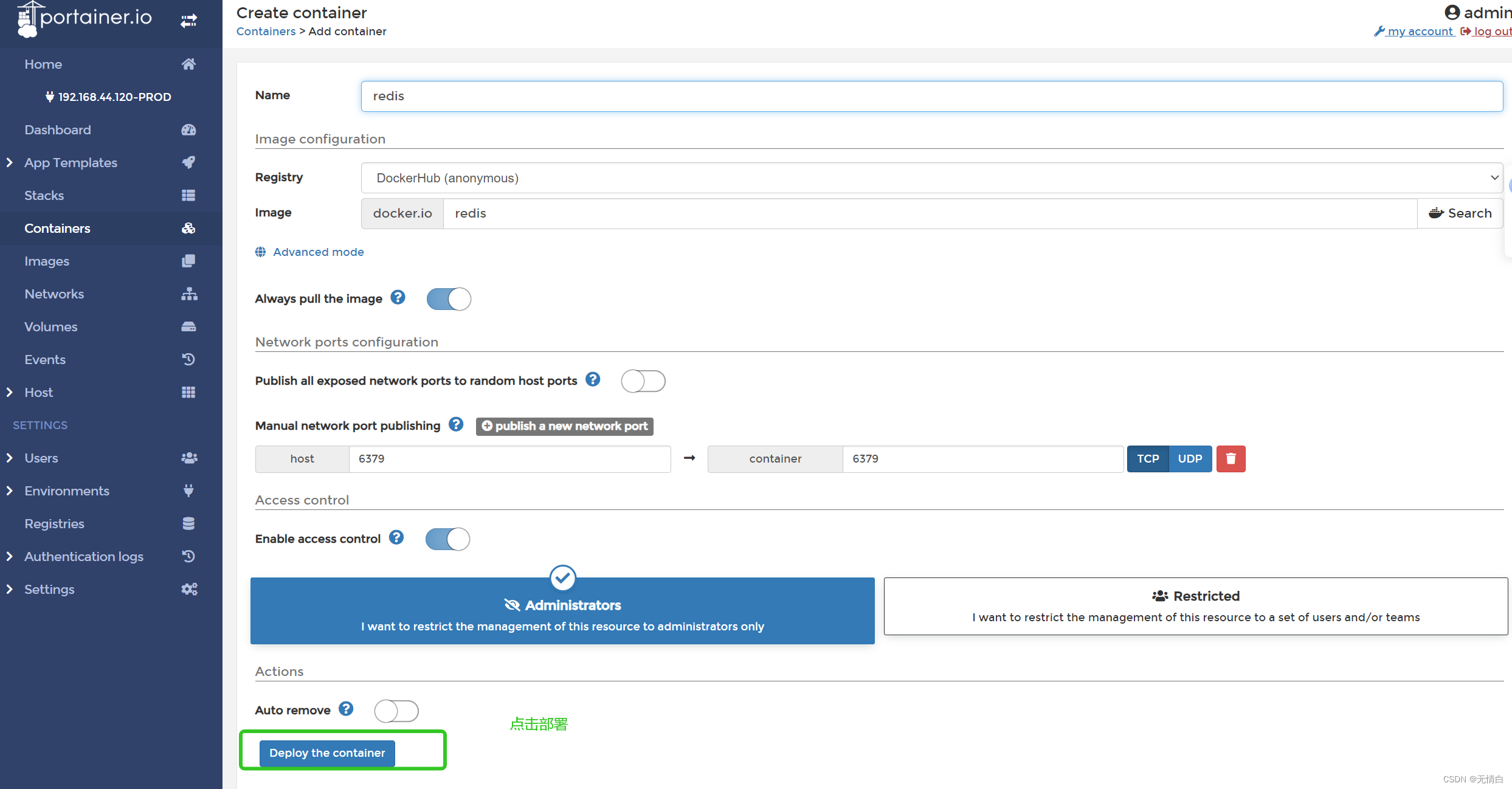Toggle Enable access control switch
Screen dimensions: 1512x789
447,539
